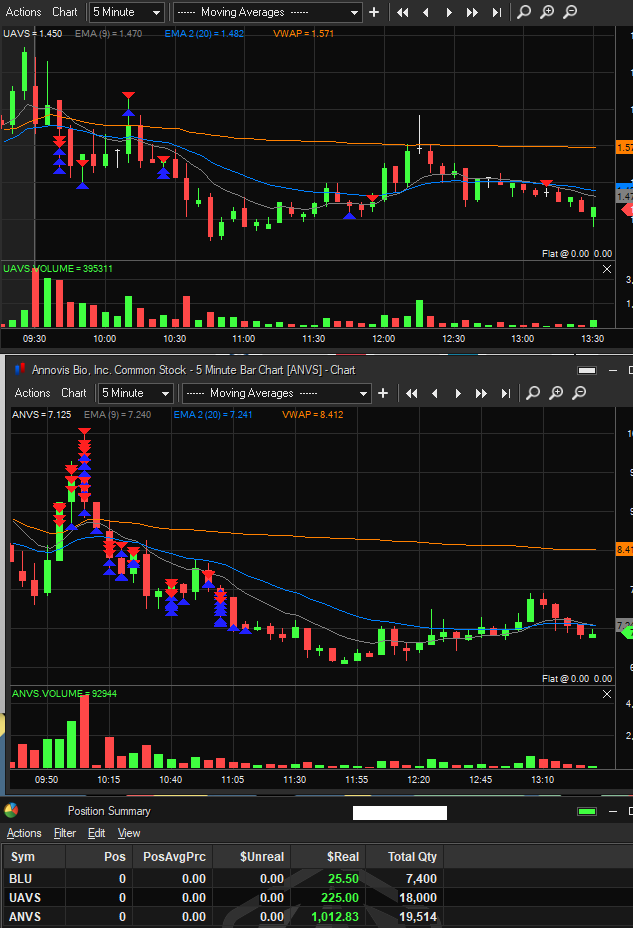
Task: Zoom in on the UAVS chart
Action: tap(547, 12)
